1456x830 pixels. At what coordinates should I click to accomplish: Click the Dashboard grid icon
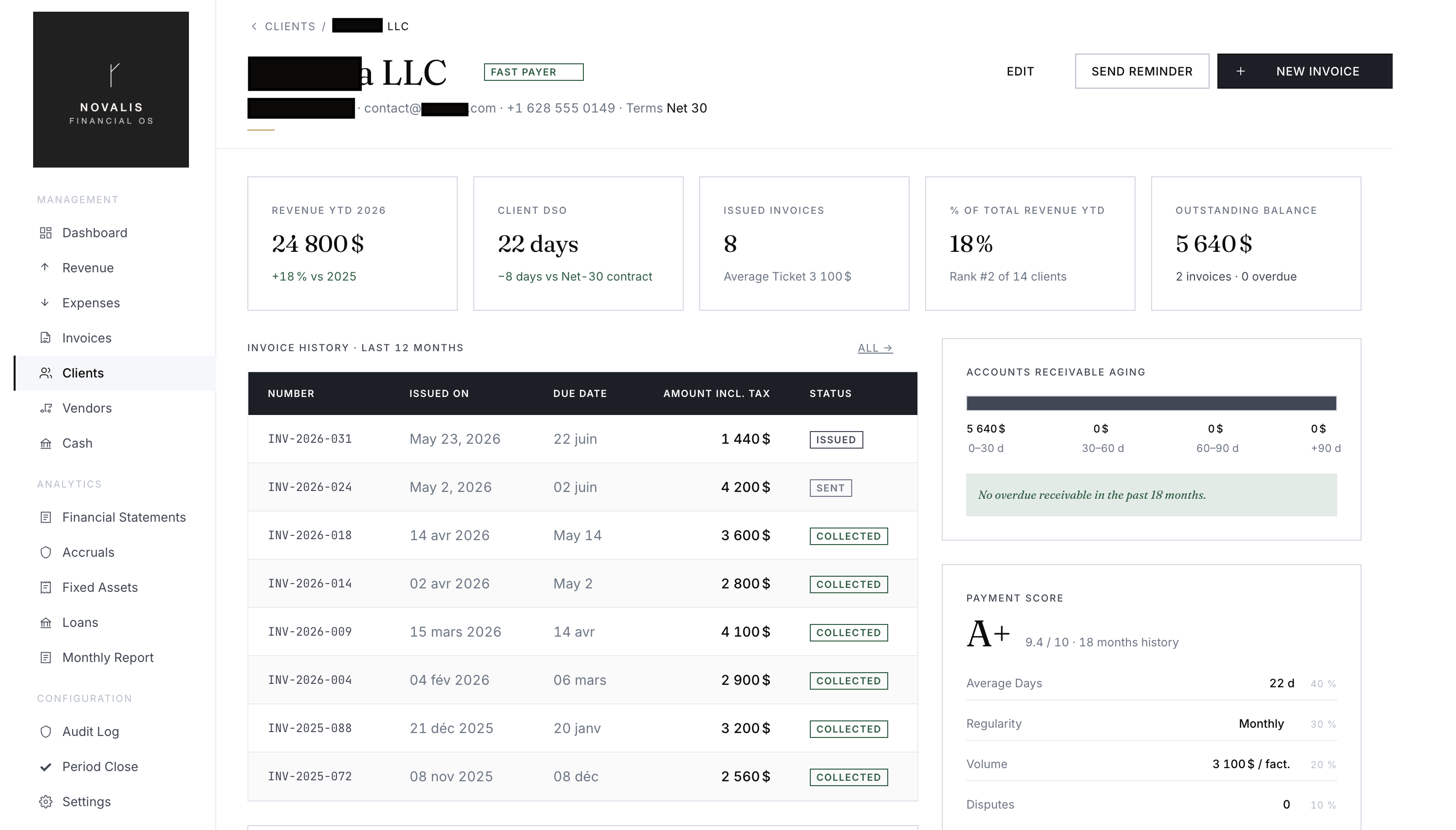[x=46, y=232]
